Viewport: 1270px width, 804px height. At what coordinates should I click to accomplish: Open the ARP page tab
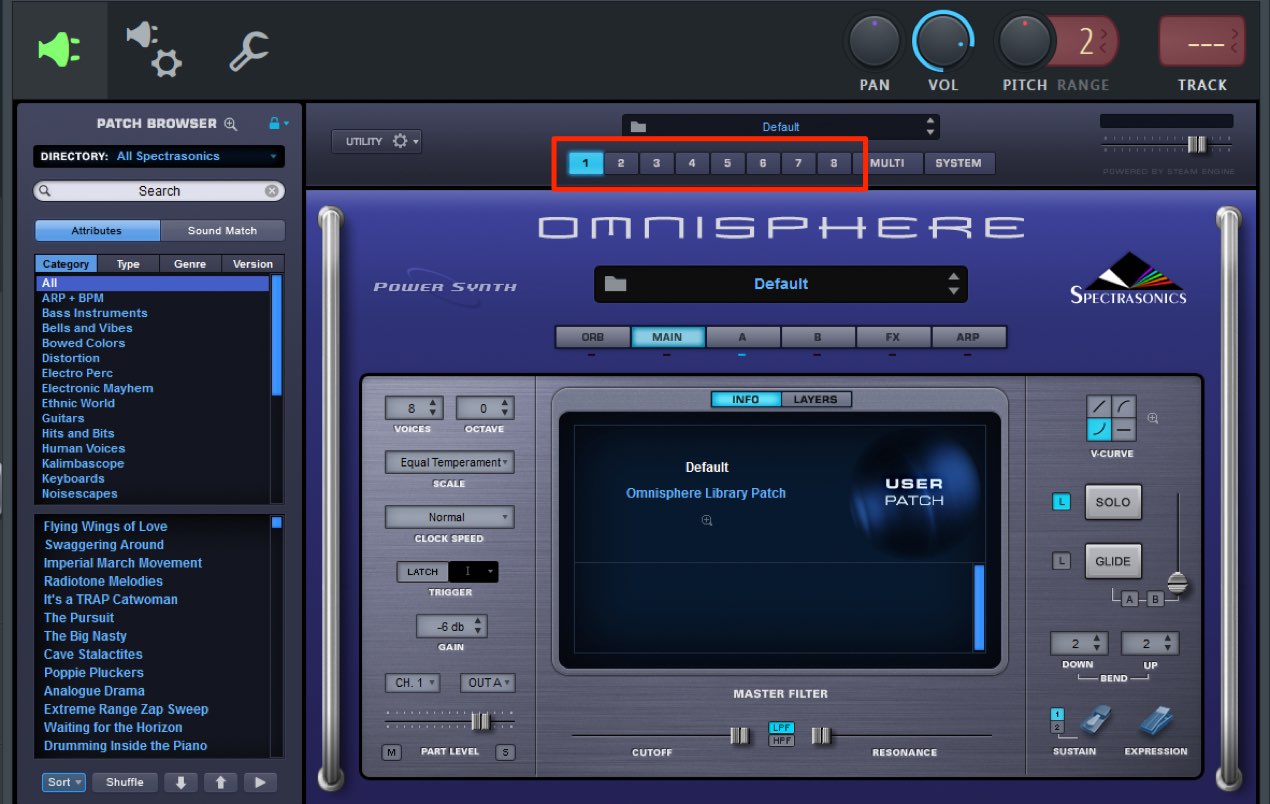tap(968, 337)
